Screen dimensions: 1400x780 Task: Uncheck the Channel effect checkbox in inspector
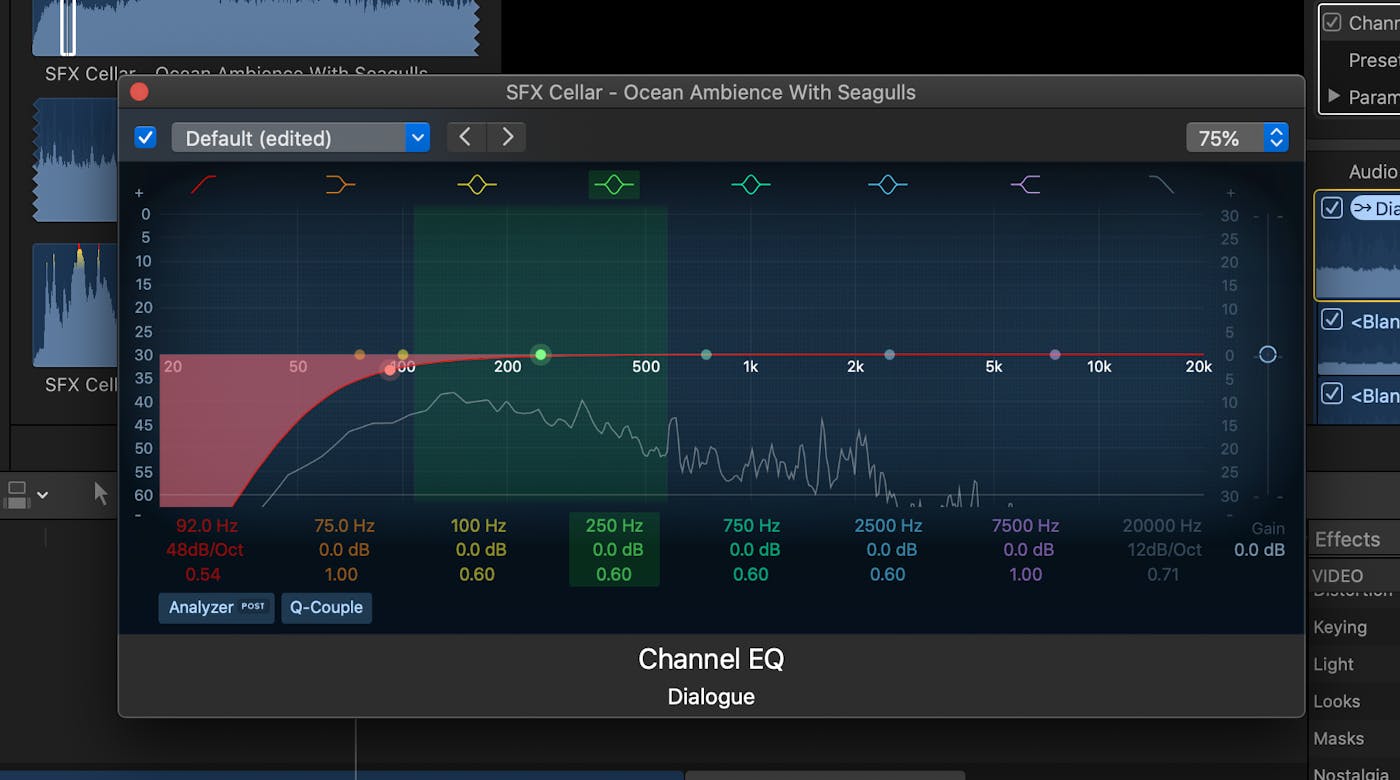pyautogui.click(x=1332, y=22)
